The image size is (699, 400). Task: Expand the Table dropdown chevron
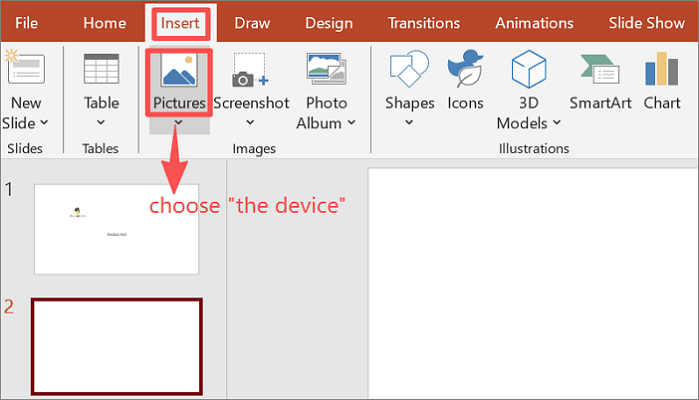101,122
